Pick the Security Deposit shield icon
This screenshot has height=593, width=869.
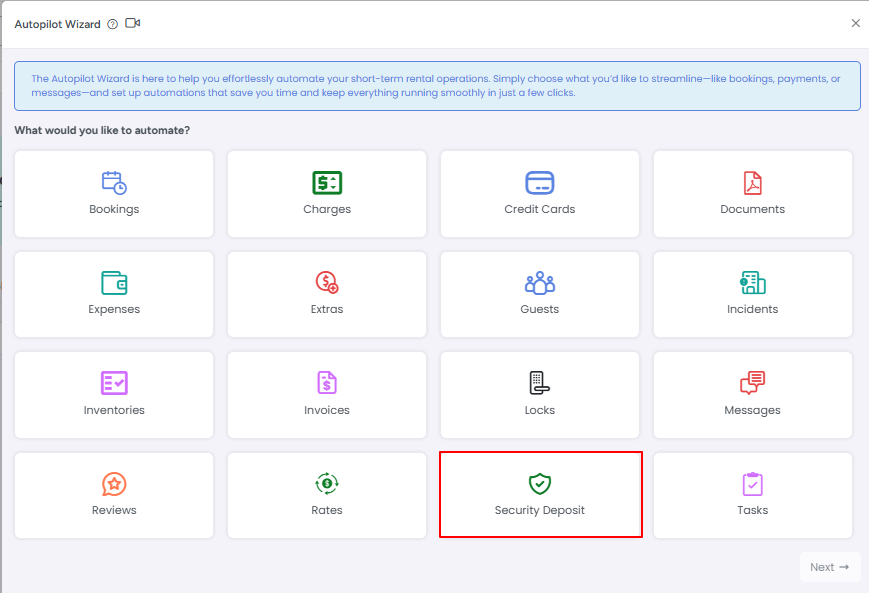click(540, 484)
